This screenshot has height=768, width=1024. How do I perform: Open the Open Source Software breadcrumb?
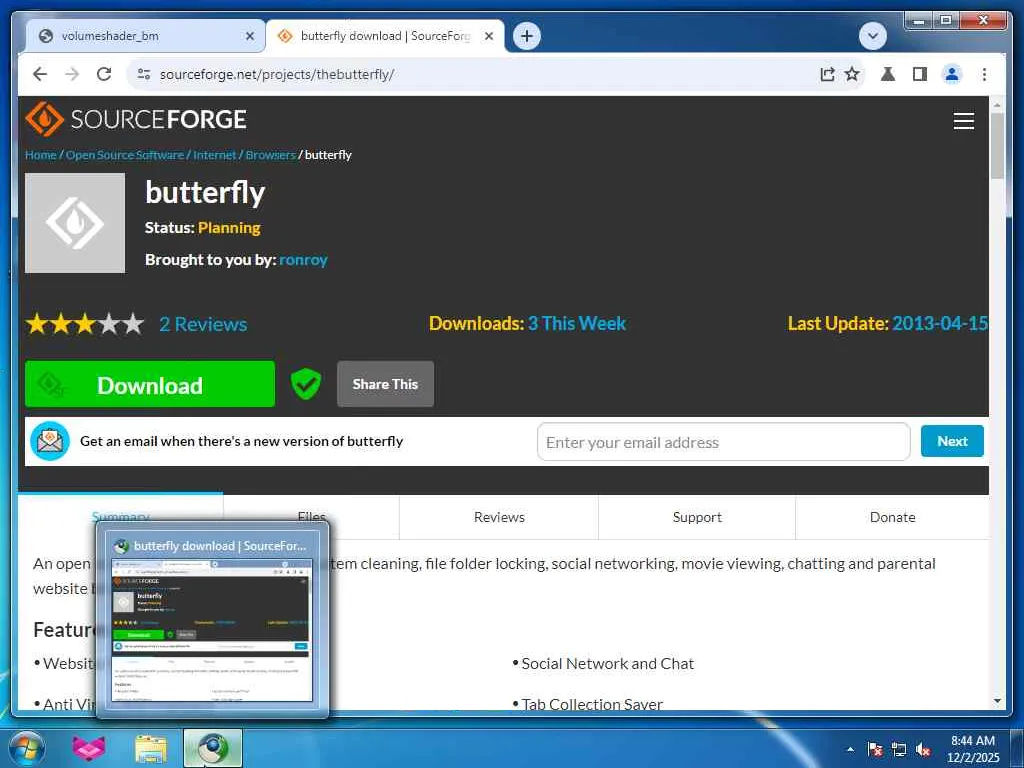[x=125, y=155]
